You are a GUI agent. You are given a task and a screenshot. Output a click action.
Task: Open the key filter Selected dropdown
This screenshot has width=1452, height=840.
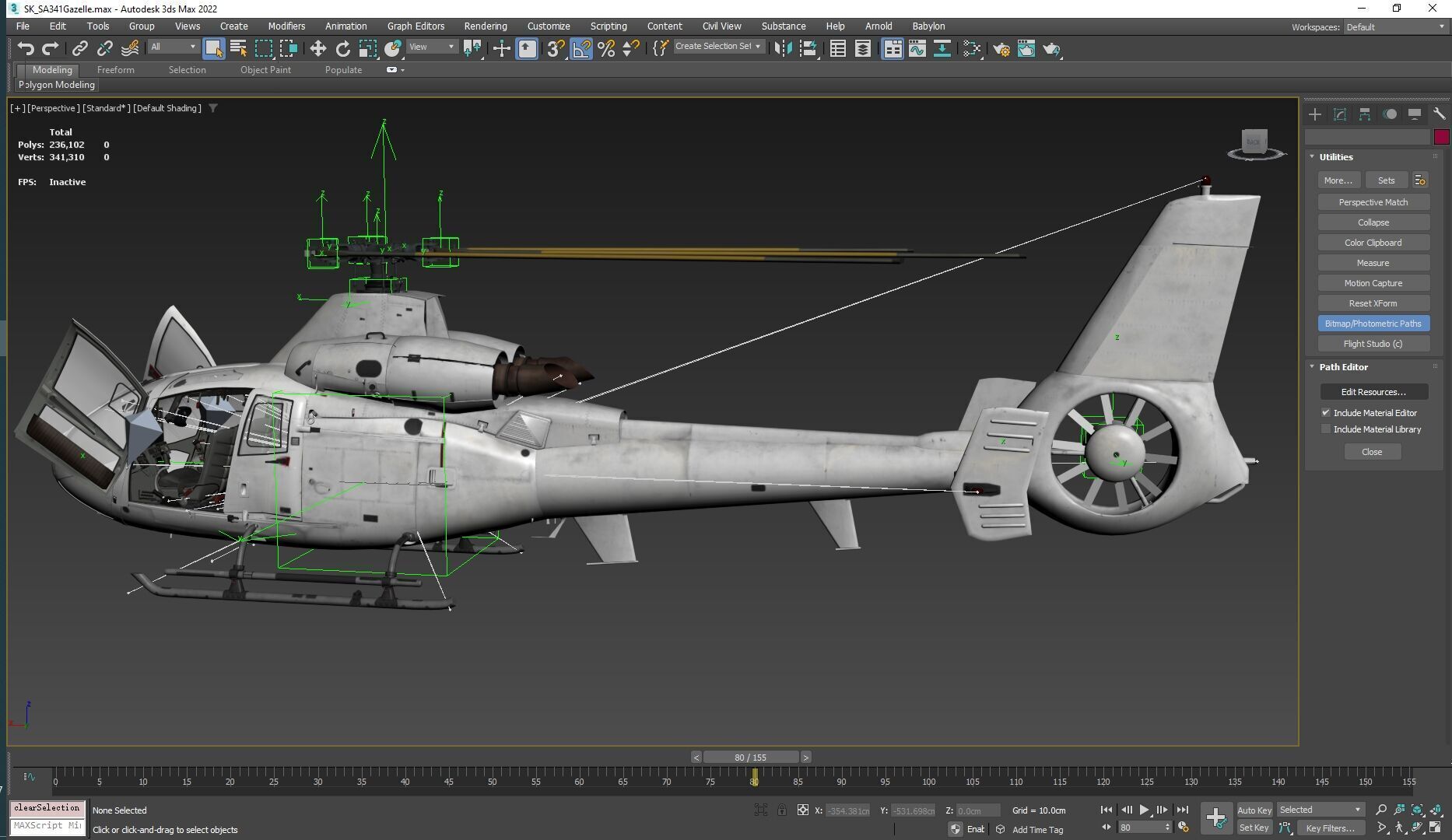[1320, 810]
